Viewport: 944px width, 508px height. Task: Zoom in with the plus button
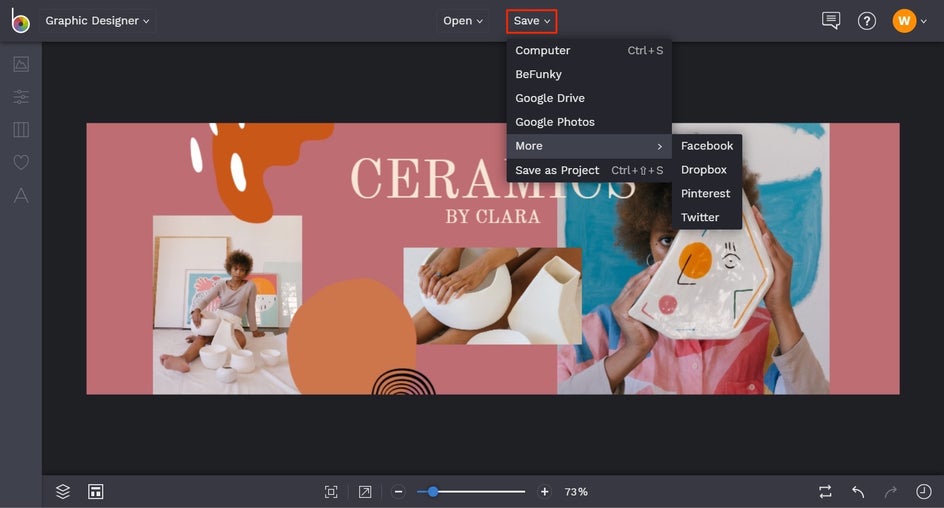544,492
